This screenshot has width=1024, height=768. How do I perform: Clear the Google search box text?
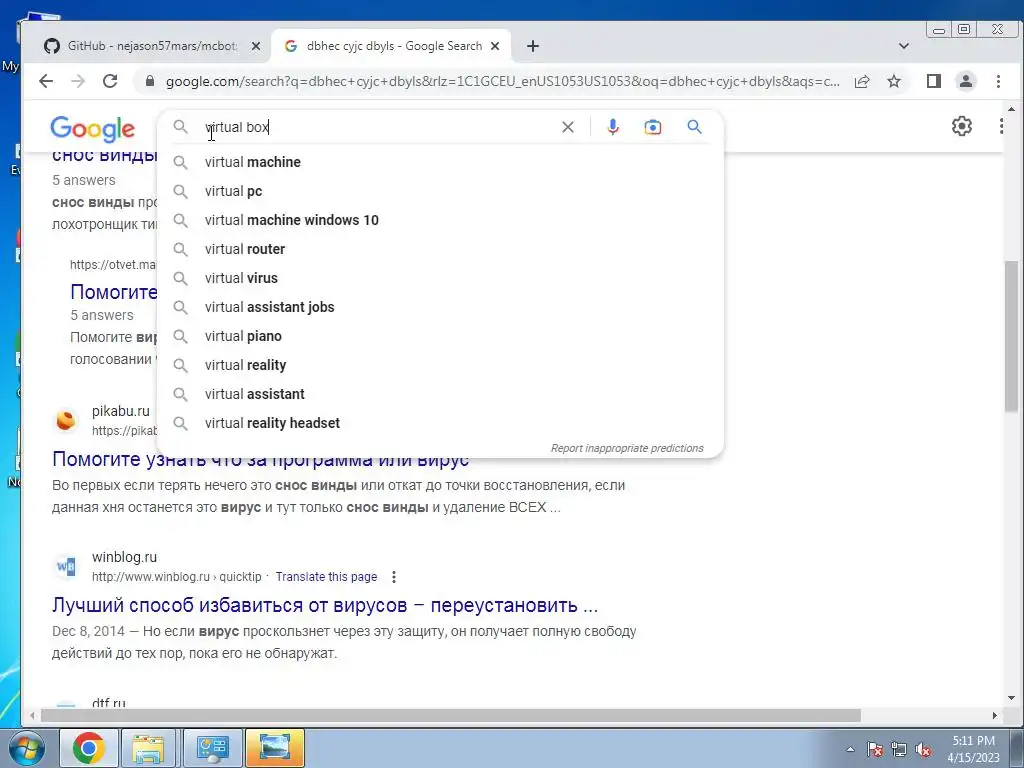(x=568, y=127)
